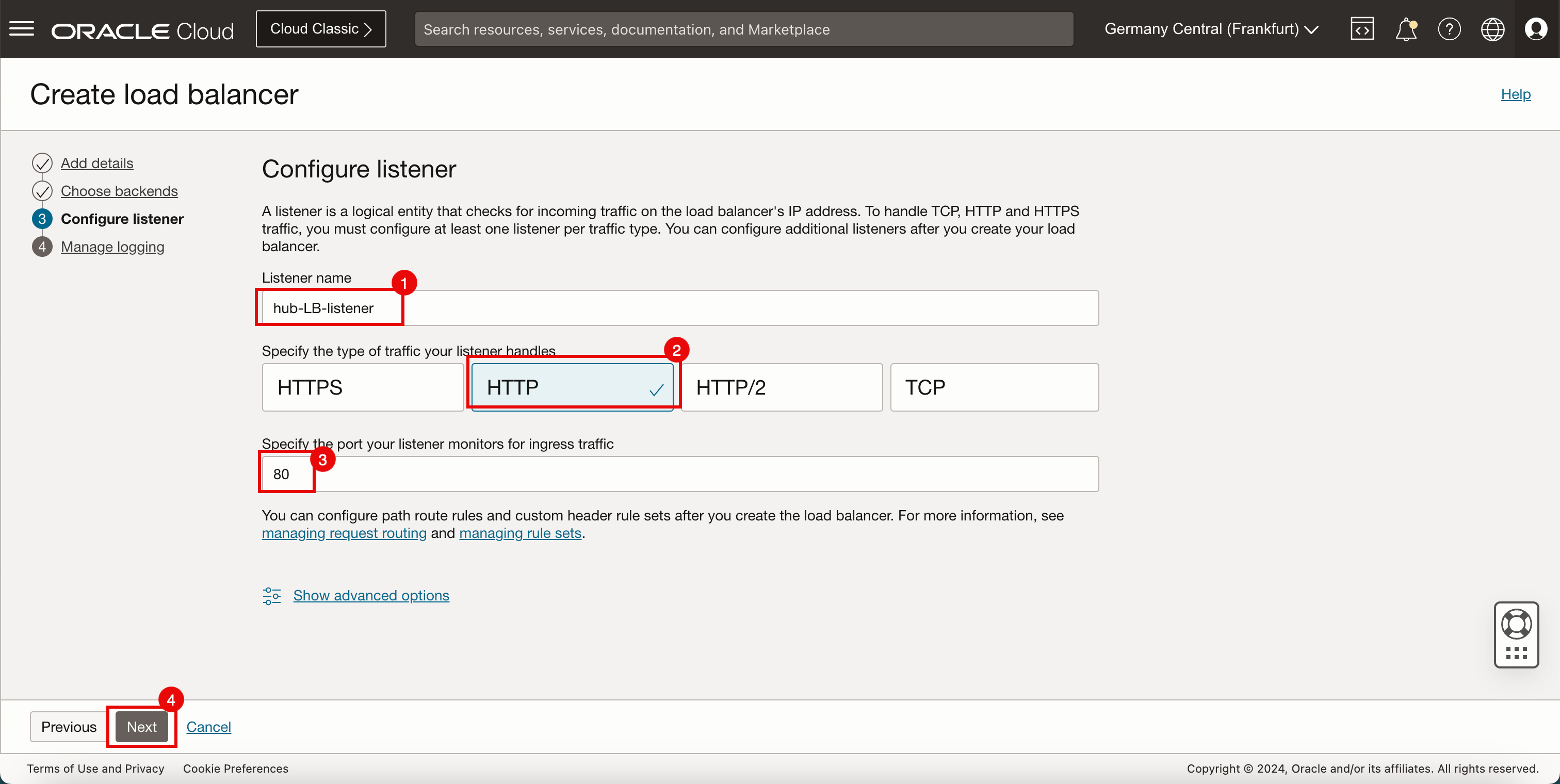The image size is (1560, 784).
Task: Click the Next button to proceed
Action: pyautogui.click(x=141, y=727)
